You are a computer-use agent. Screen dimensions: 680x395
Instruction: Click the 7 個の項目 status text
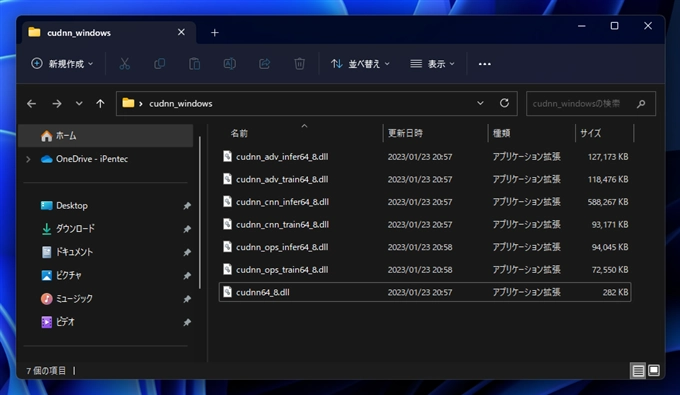pyautogui.click(x=46, y=371)
